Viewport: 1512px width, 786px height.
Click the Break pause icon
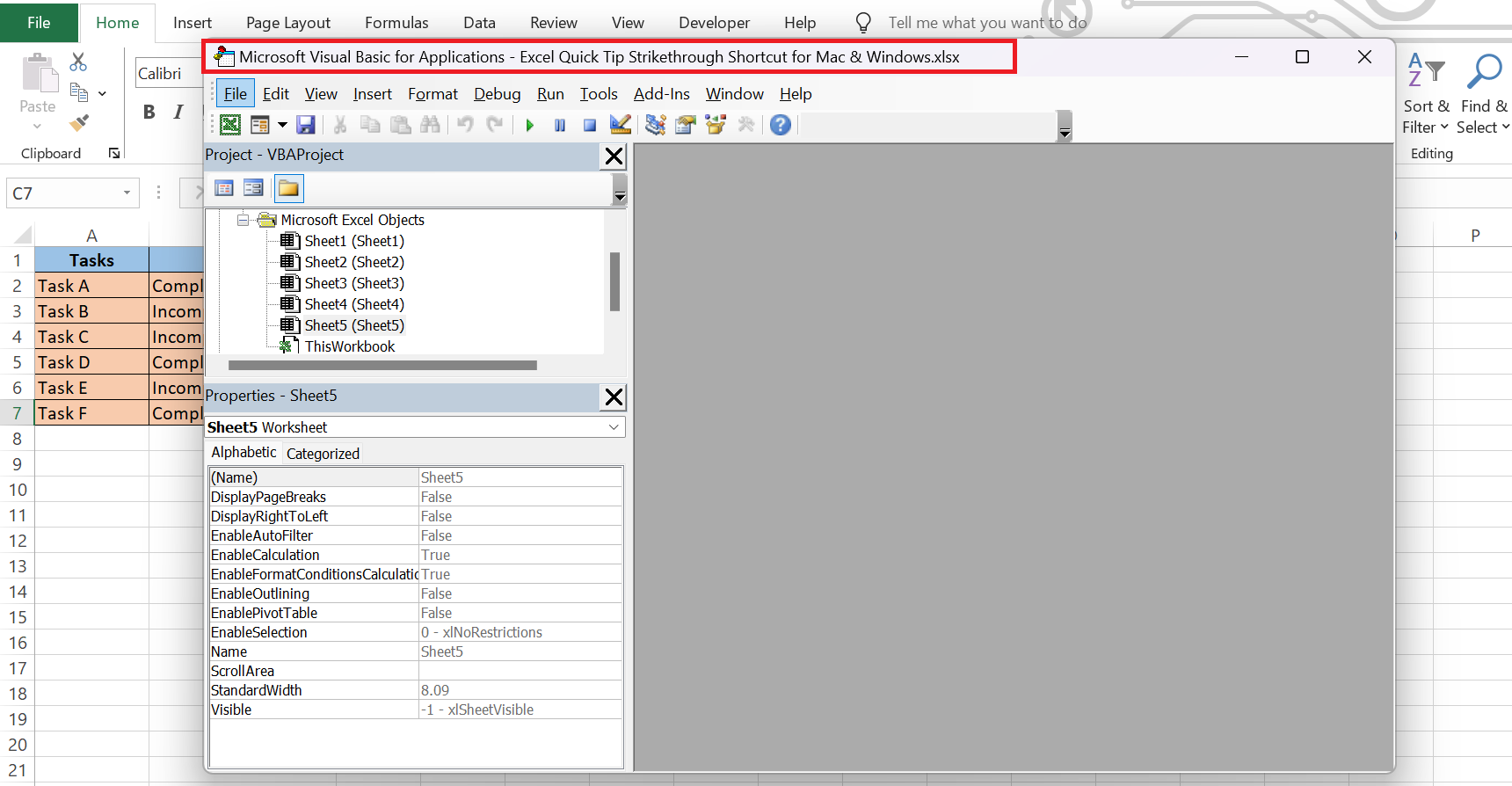click(560, 125)
